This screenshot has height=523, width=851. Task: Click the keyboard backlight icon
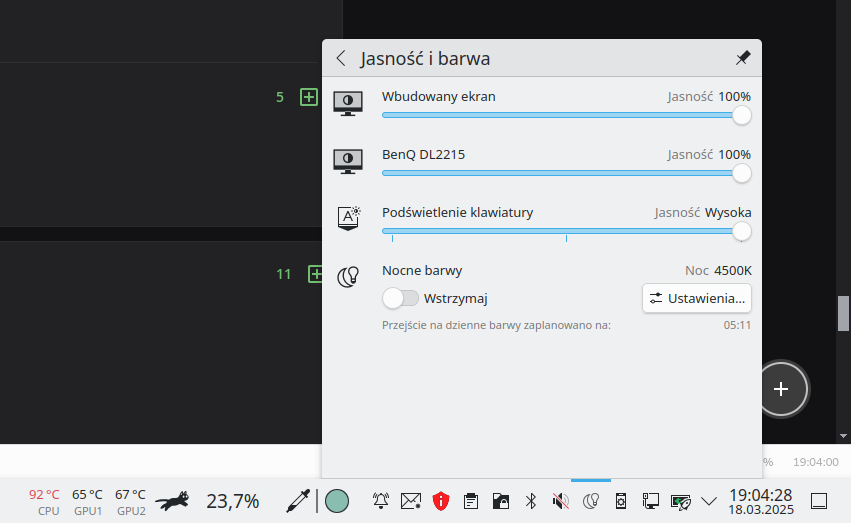pos(348,218)
